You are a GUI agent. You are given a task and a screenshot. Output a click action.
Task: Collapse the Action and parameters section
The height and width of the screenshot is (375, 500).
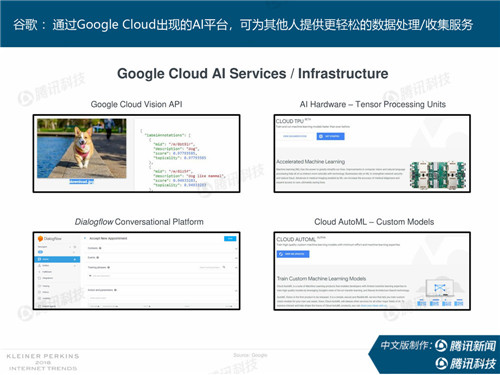(236, 291)
